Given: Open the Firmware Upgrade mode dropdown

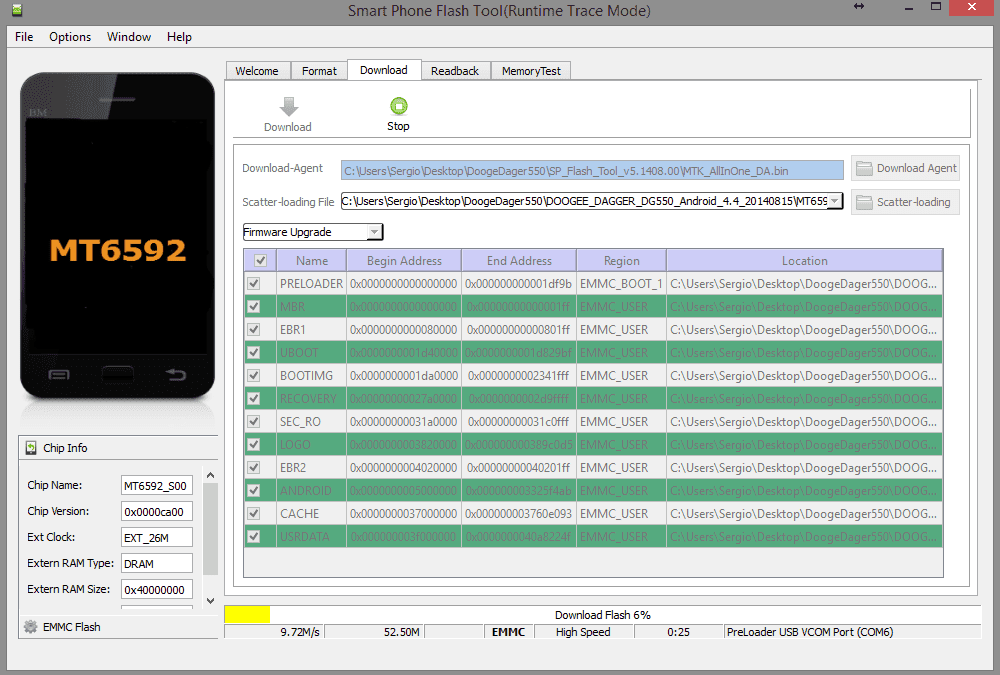Looking at the screenshot, I should point(312,232).
